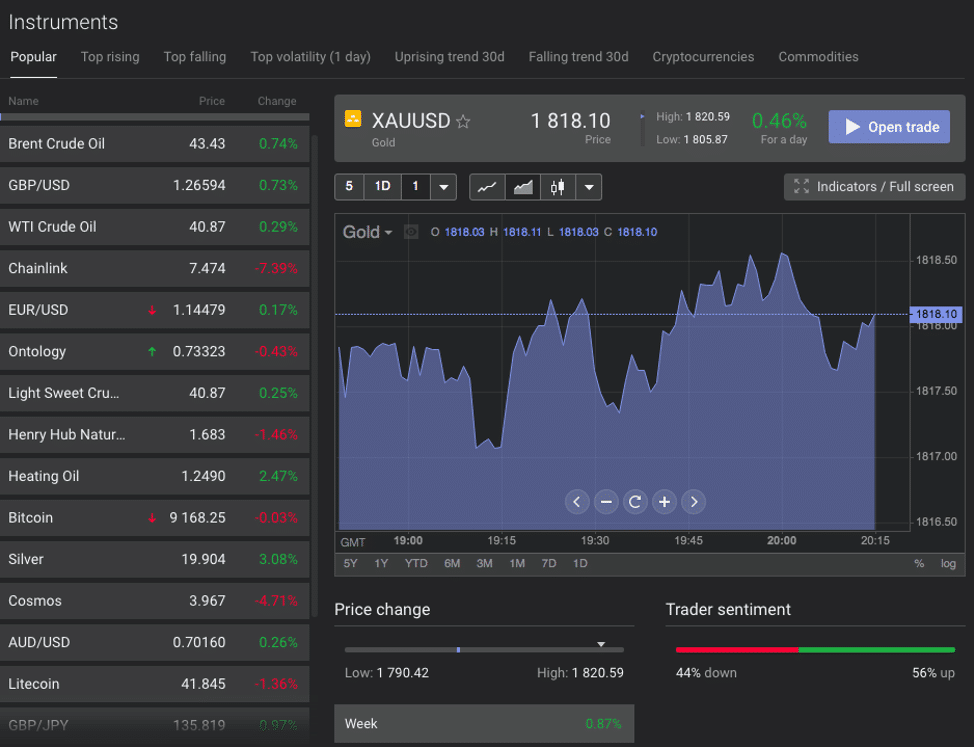
Task: Zoom out of chart with minus button
Action: click(606, 502)
